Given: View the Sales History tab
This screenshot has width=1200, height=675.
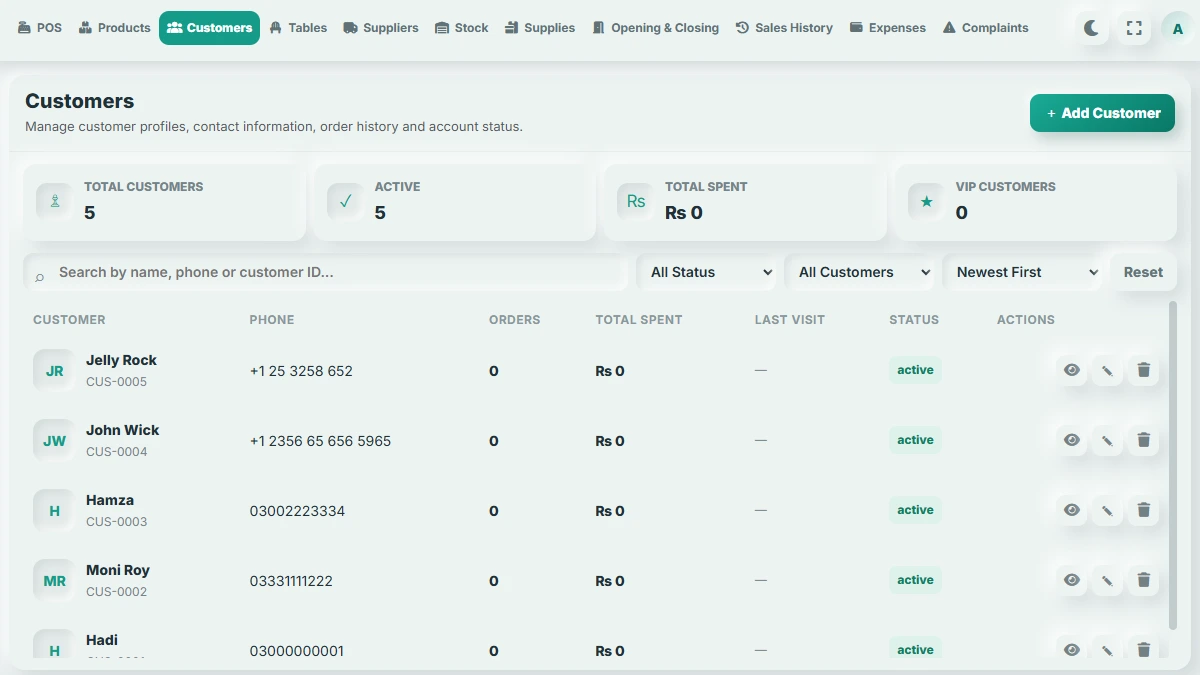Looking at the screenshot, I should tap(785, 28).
